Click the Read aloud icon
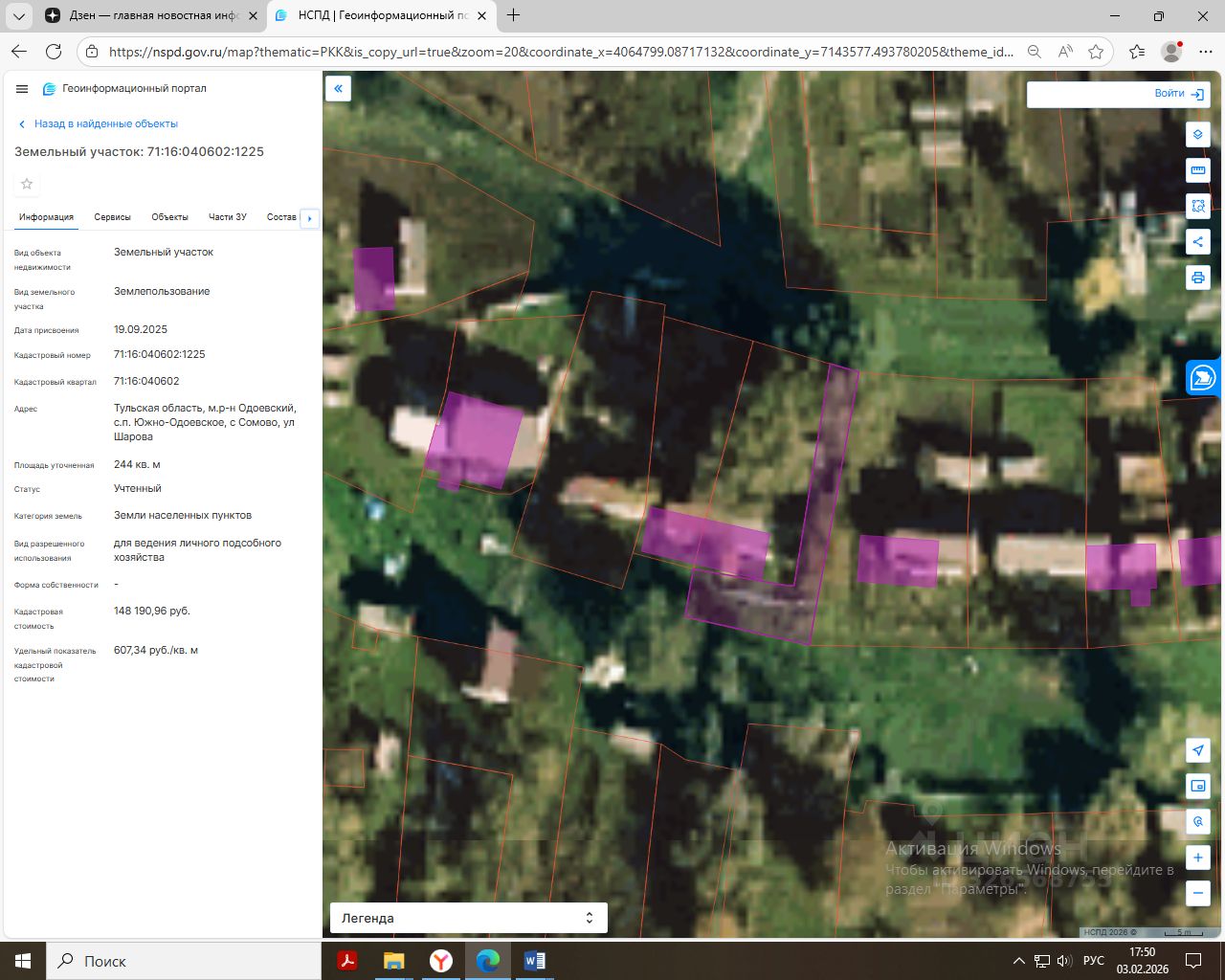The height and width of the screenshot is (980, 1225). pyautogui.click(x=1065, y=52)
